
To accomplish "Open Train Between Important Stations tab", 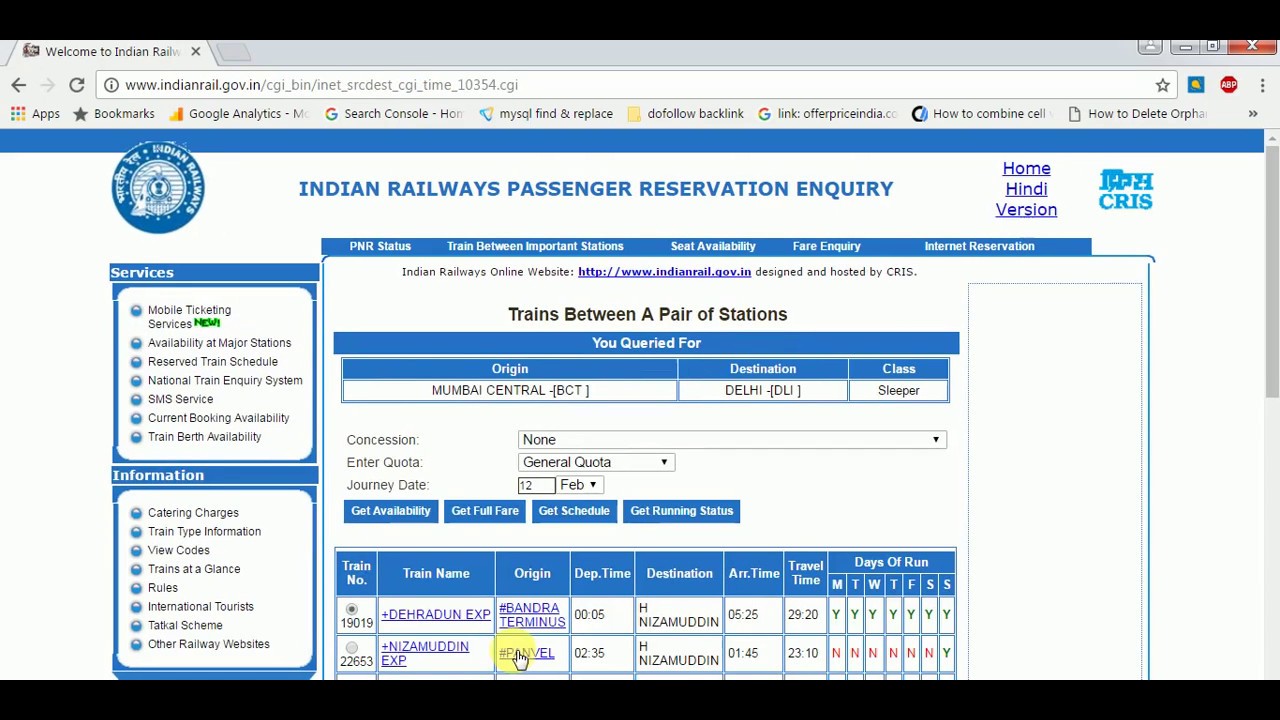I will tap(535, 246).
